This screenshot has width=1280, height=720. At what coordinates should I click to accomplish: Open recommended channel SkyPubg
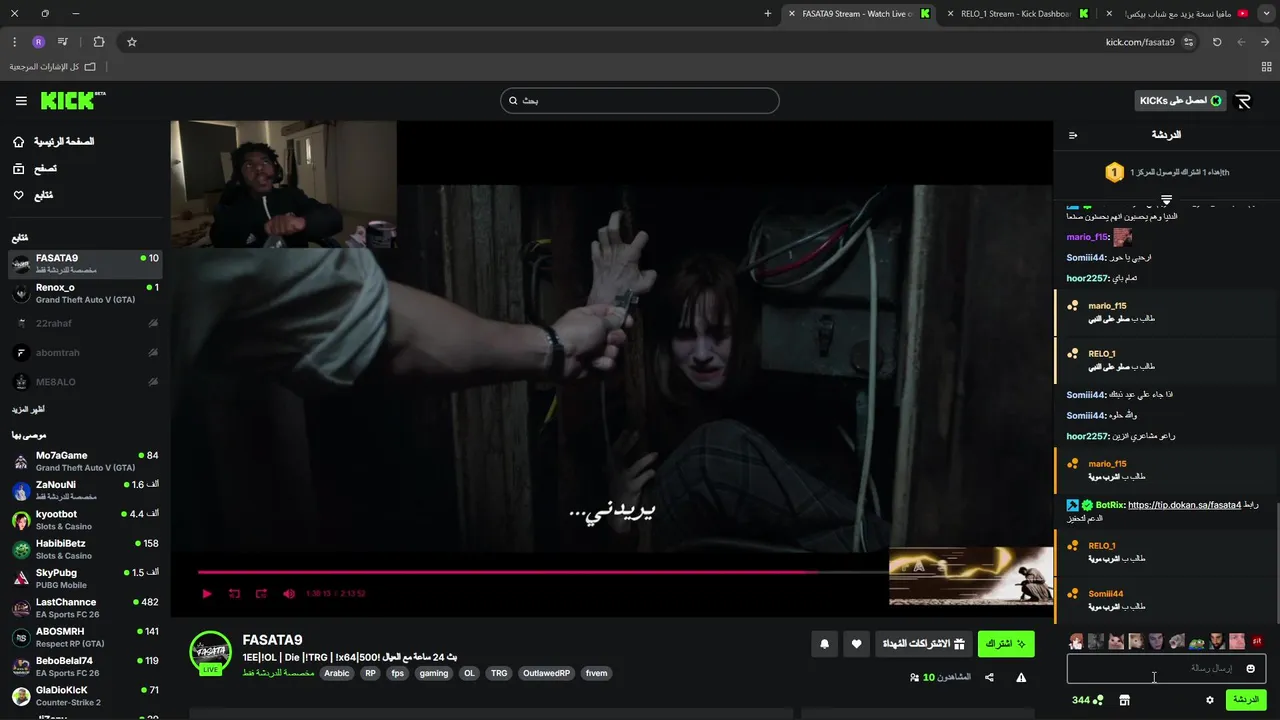coord(85,579)
